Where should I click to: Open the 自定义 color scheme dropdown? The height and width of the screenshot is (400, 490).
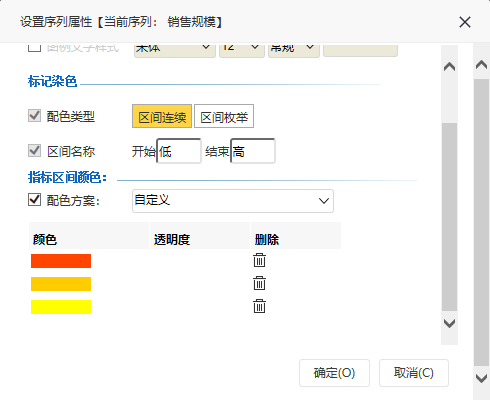[x=233, y=201]
